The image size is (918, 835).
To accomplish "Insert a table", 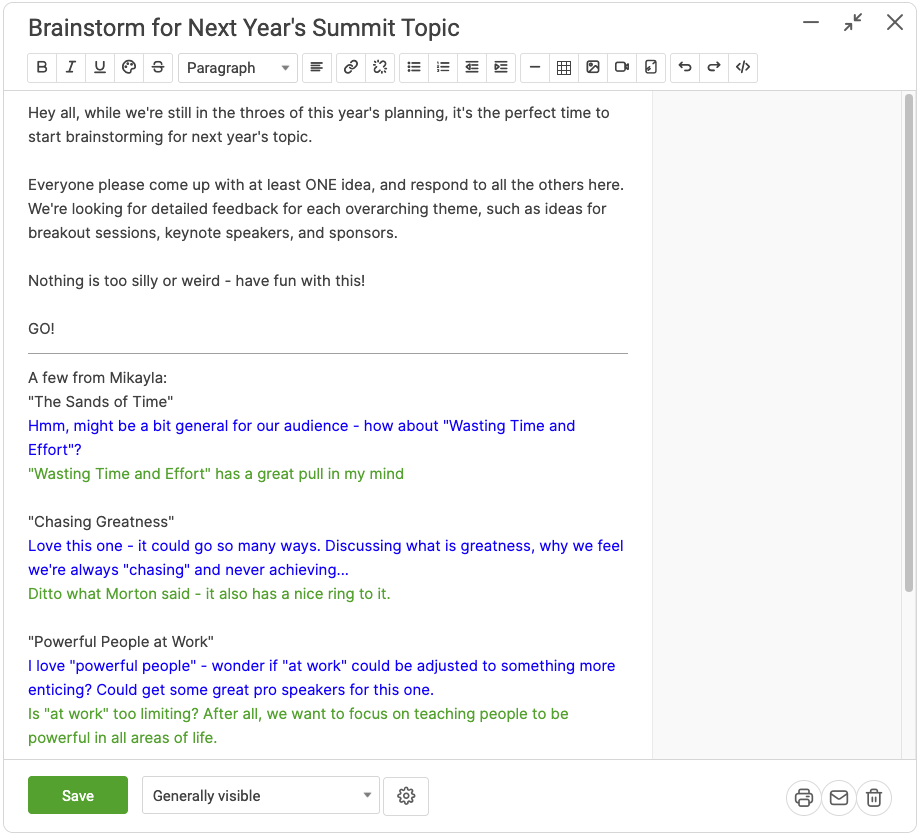I will tap(564, 68).
